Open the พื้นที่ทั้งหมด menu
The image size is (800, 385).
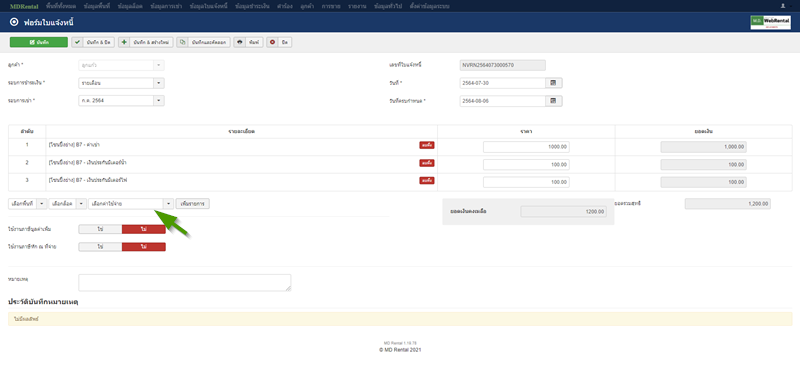[61, 6]
